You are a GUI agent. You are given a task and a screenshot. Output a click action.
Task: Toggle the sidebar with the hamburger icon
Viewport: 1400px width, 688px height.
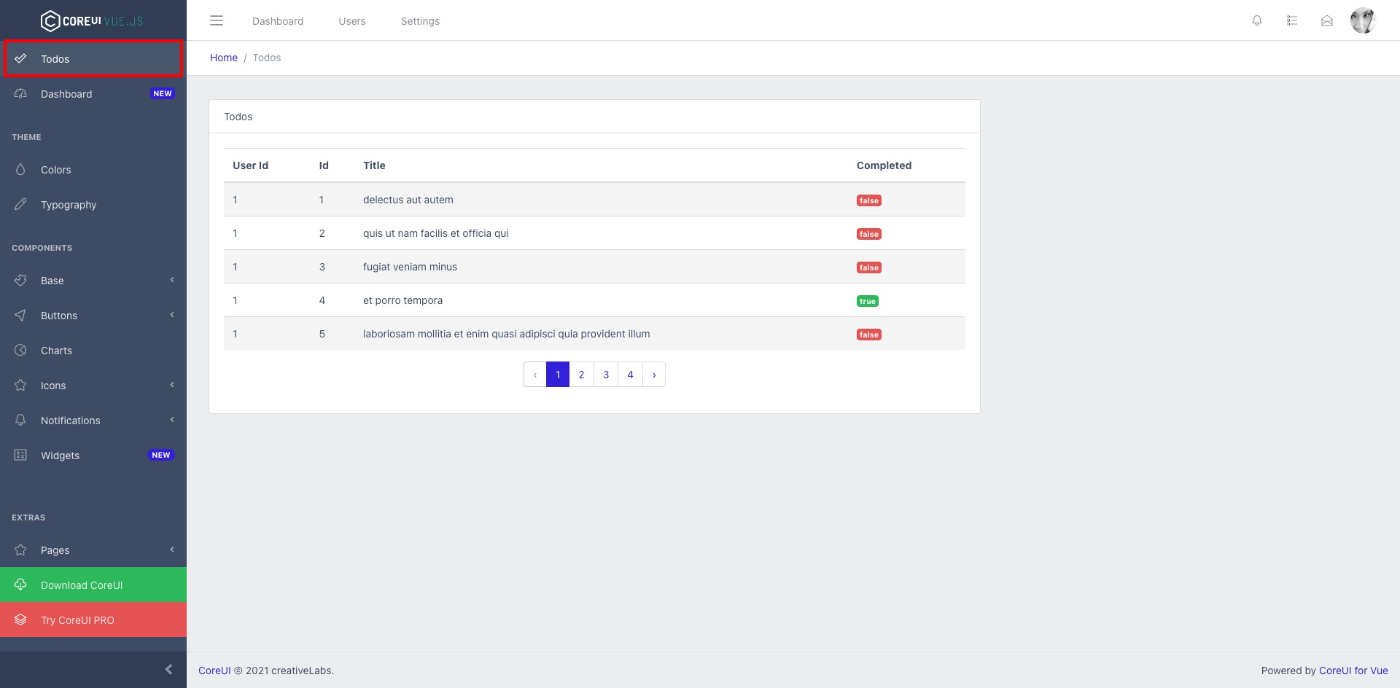pos(216,20)
